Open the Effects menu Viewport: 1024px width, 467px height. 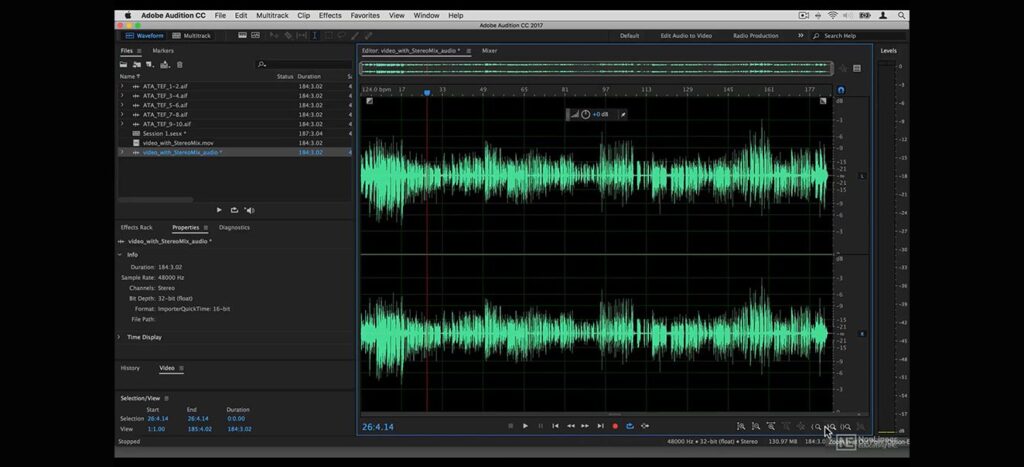point(330,15)
